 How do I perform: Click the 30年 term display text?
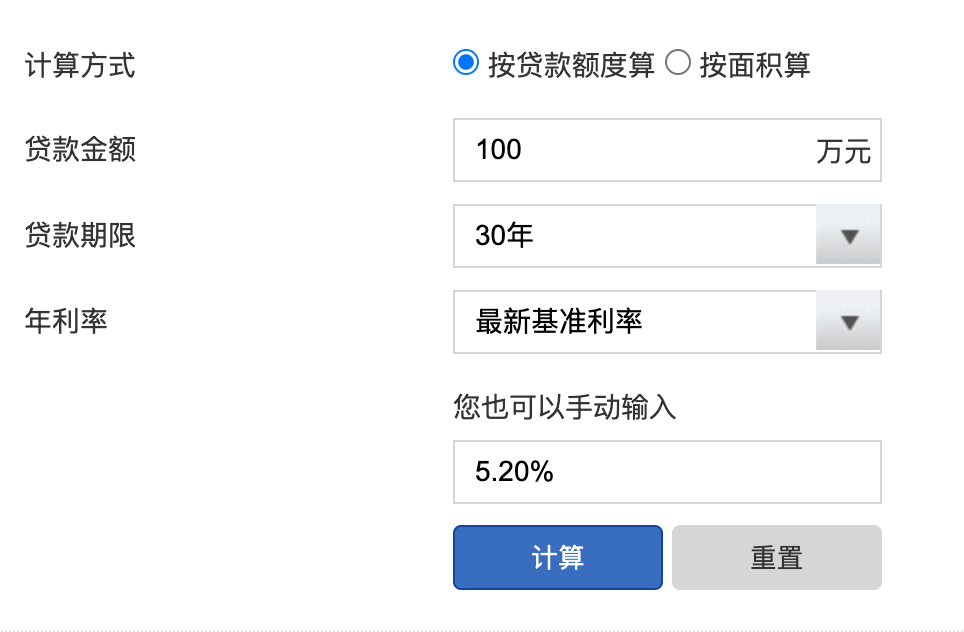(505, 236)
